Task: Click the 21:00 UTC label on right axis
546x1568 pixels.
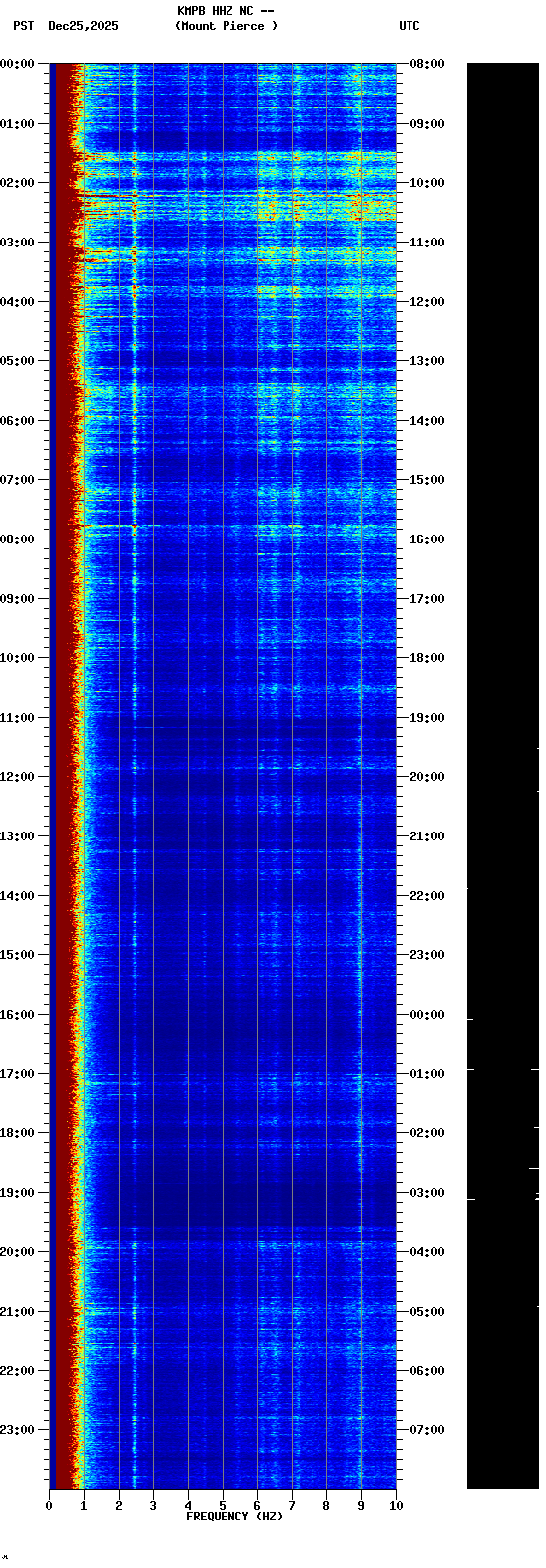Action: tap(427, 836)
